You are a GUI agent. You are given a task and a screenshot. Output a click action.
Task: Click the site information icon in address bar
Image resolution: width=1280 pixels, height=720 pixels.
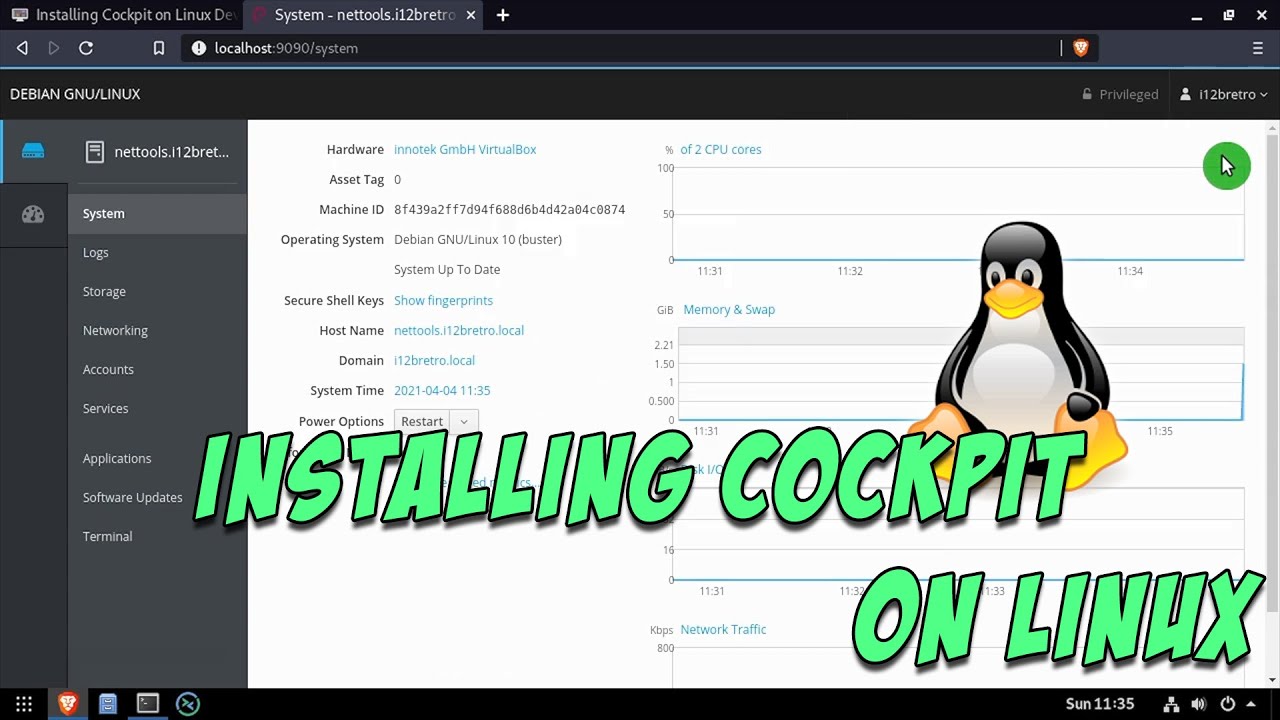[198, 48]
